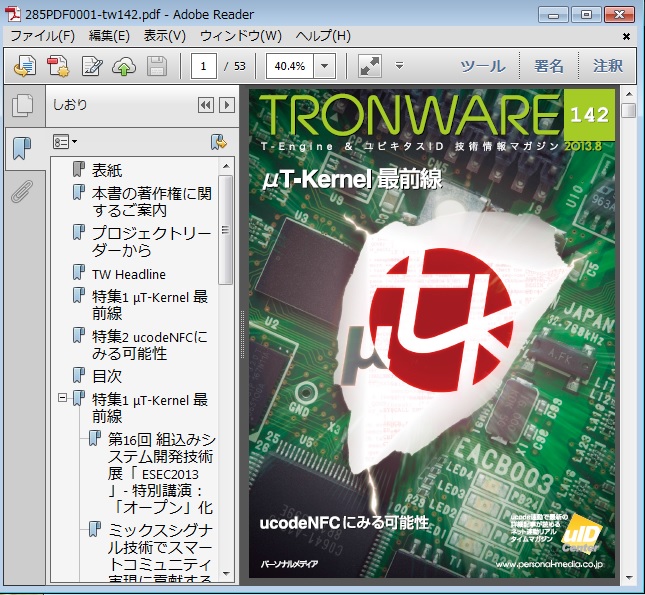Open the 編集(E) menu

(x=109, y=36)
